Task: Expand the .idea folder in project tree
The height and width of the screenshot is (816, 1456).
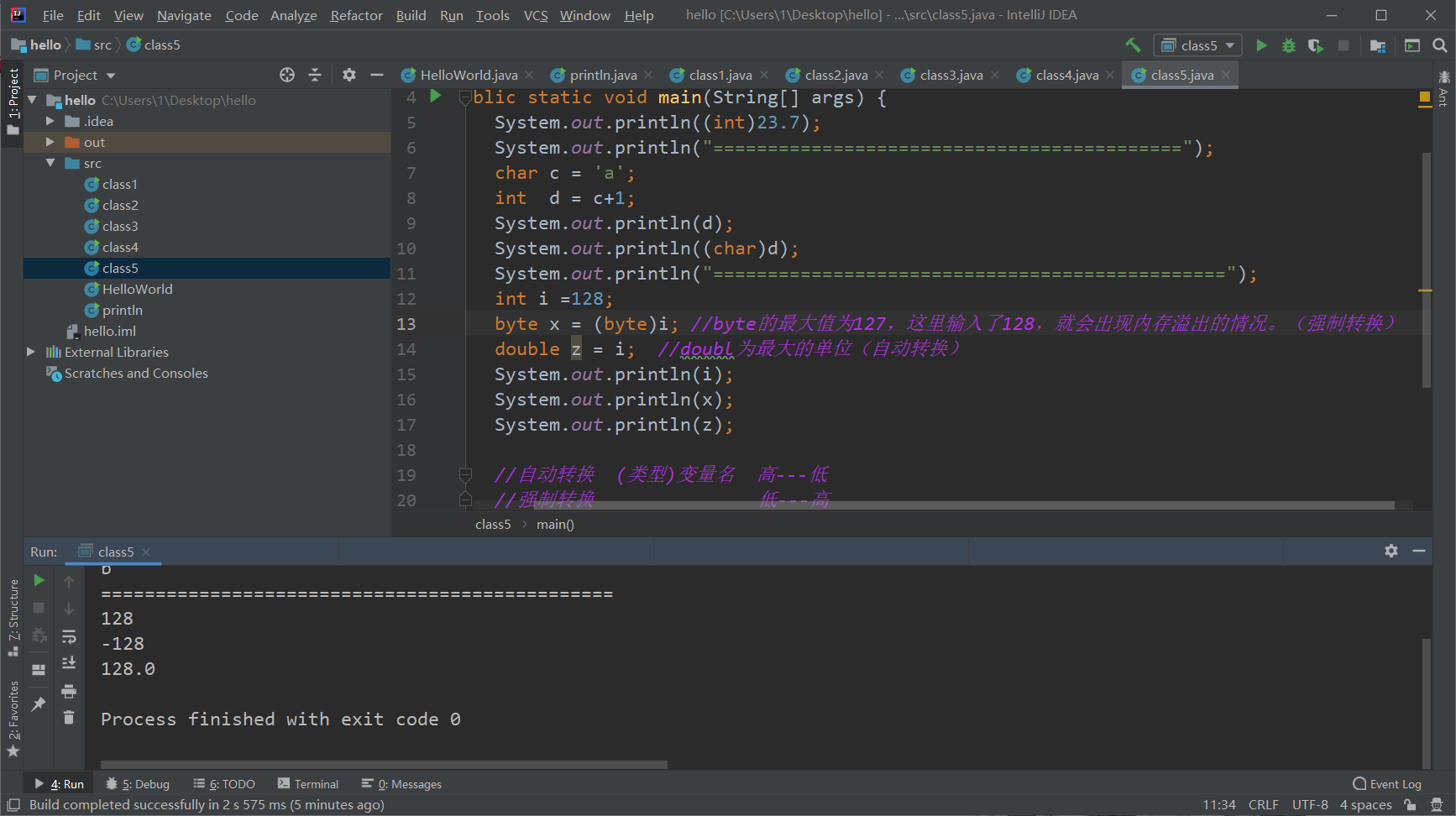Action: coord(50,121)
